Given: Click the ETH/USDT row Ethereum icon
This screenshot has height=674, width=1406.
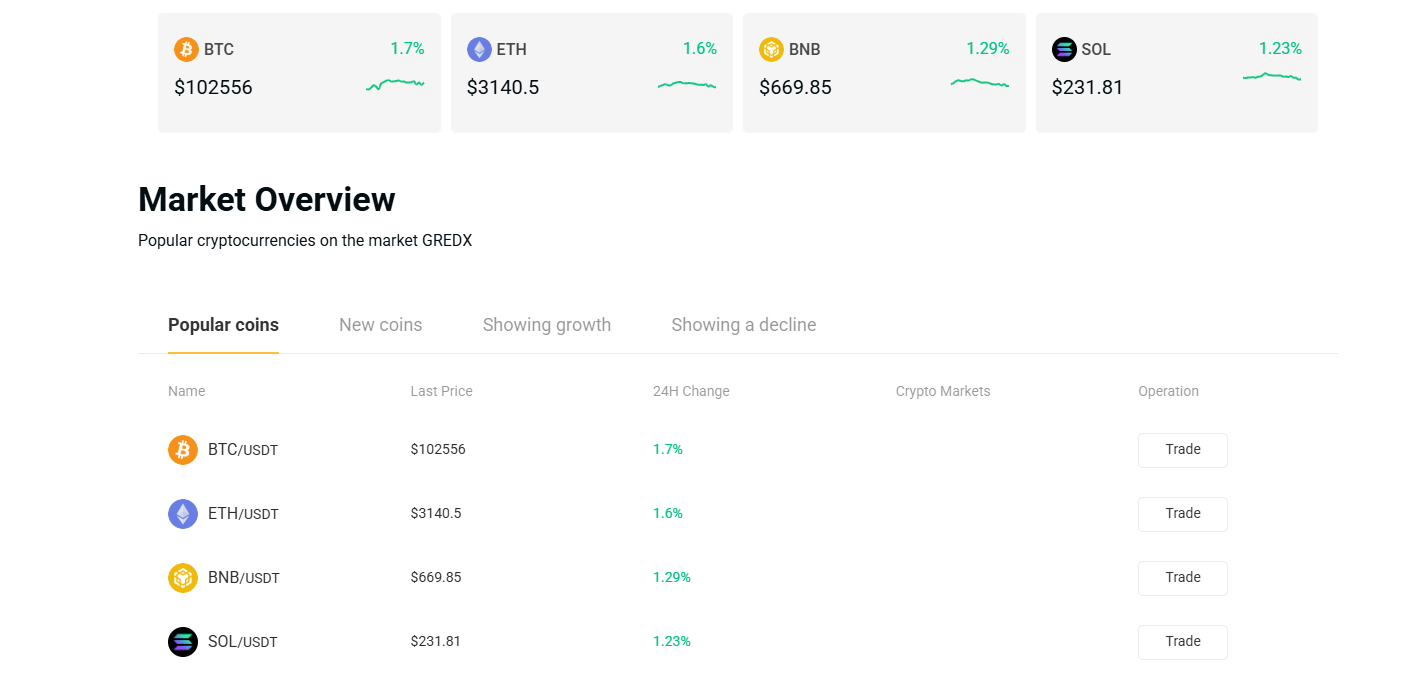Looking at the screenshot, I should click(183, 514).
